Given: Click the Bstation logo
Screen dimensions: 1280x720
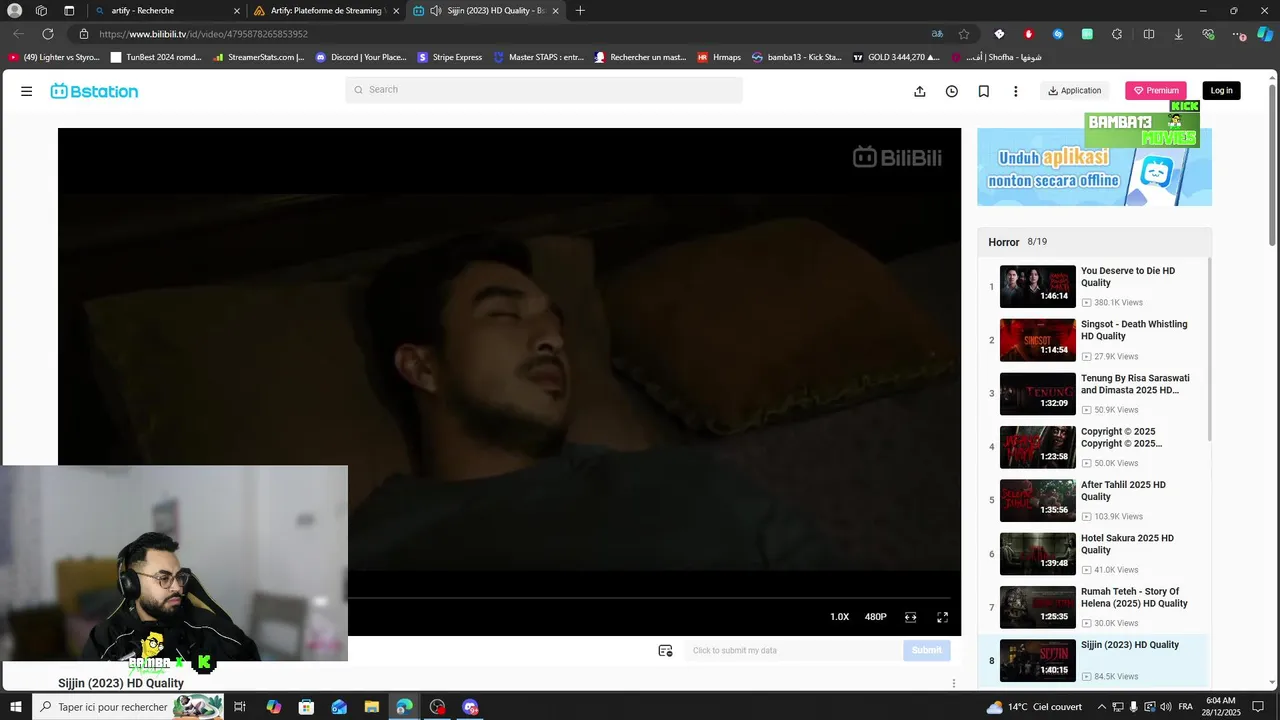Looking at the screenshot, I should (x=94, y=91).
